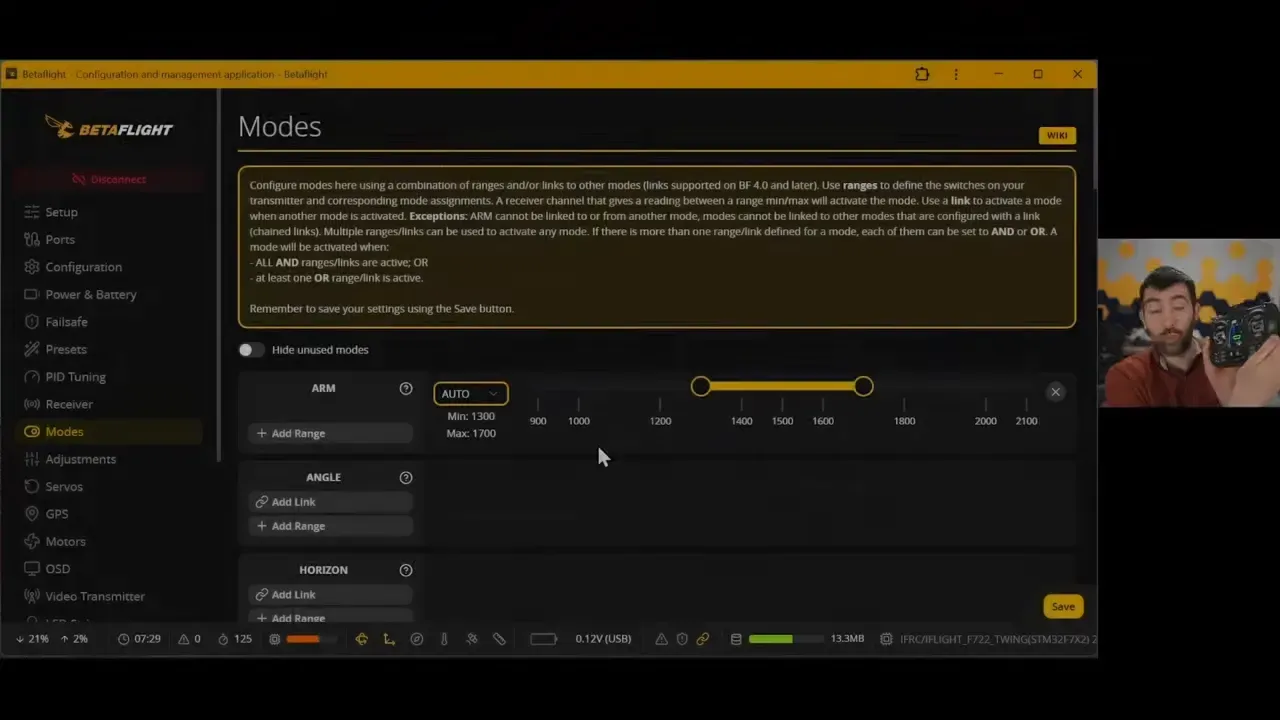Image resolution: width=1280 pixels, height=720 pixels.
Task: Click the webcam video thumbnail
Action: tap(1189, 323)
